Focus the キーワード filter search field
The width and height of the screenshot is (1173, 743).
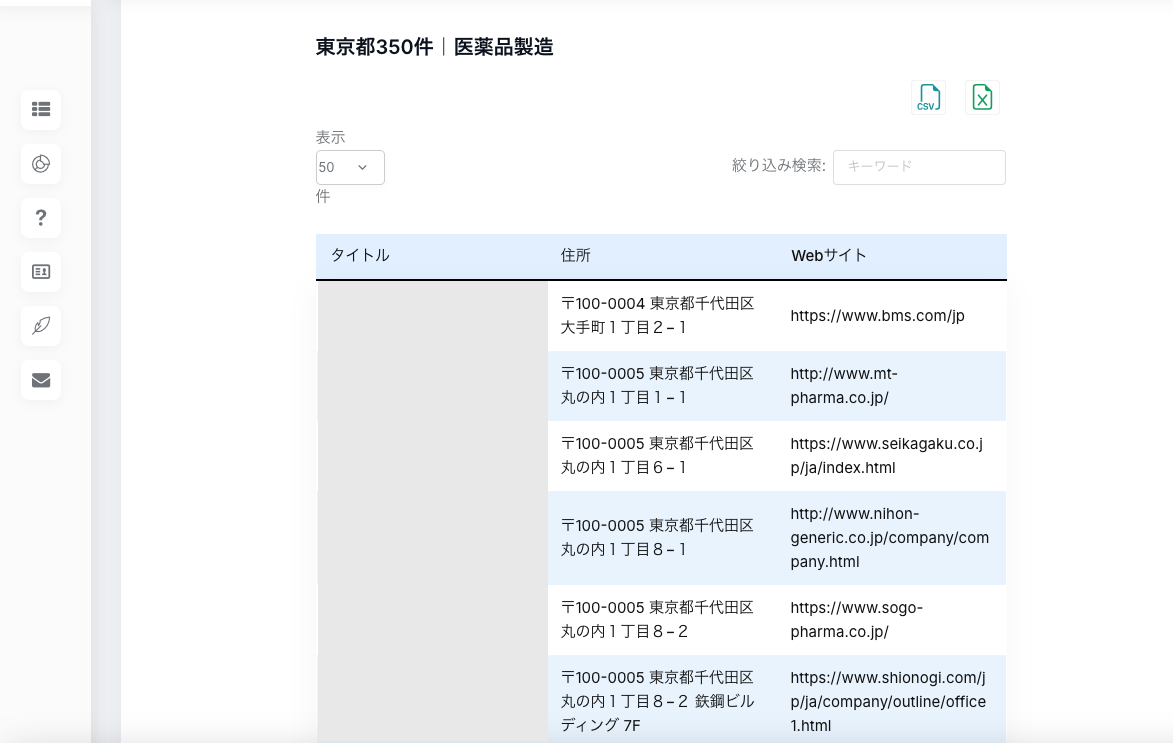919,167
